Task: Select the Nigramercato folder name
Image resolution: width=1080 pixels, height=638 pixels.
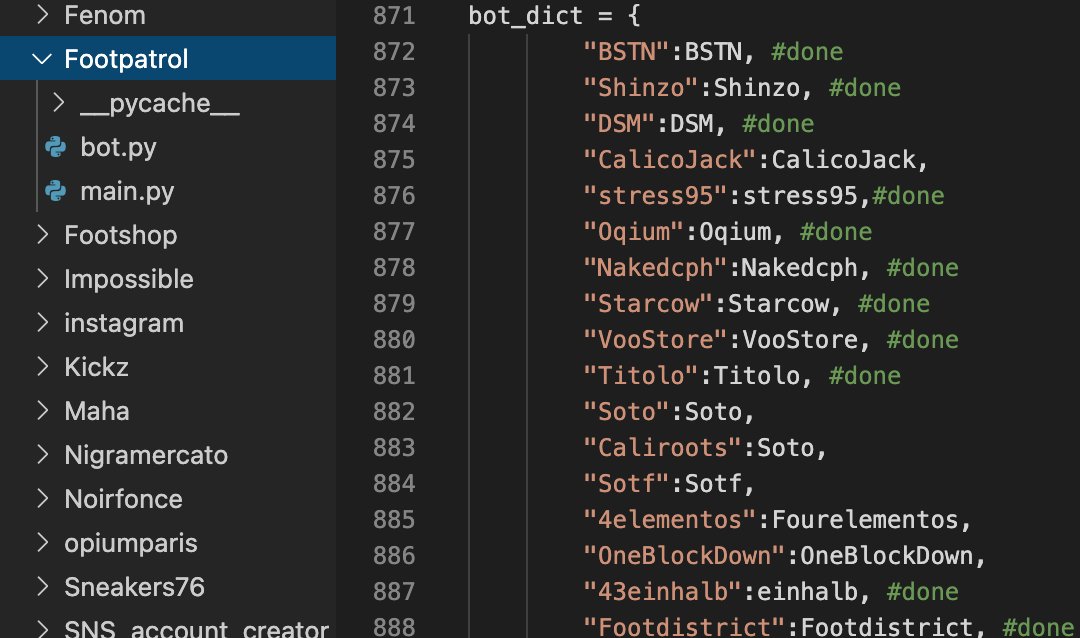Action: coord(146,455)
